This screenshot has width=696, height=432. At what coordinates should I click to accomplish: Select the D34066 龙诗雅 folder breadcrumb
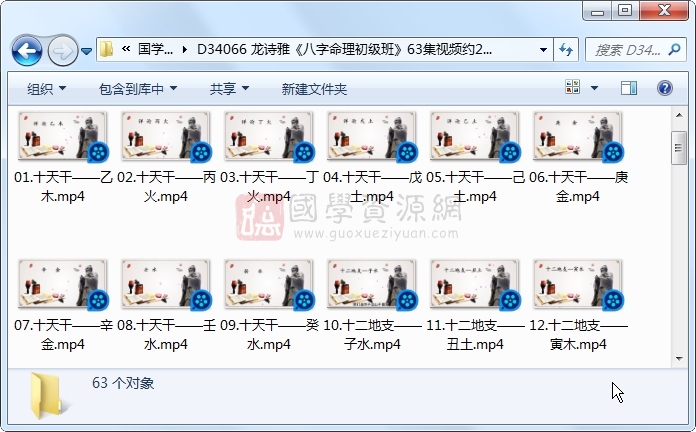click(344, 49)
